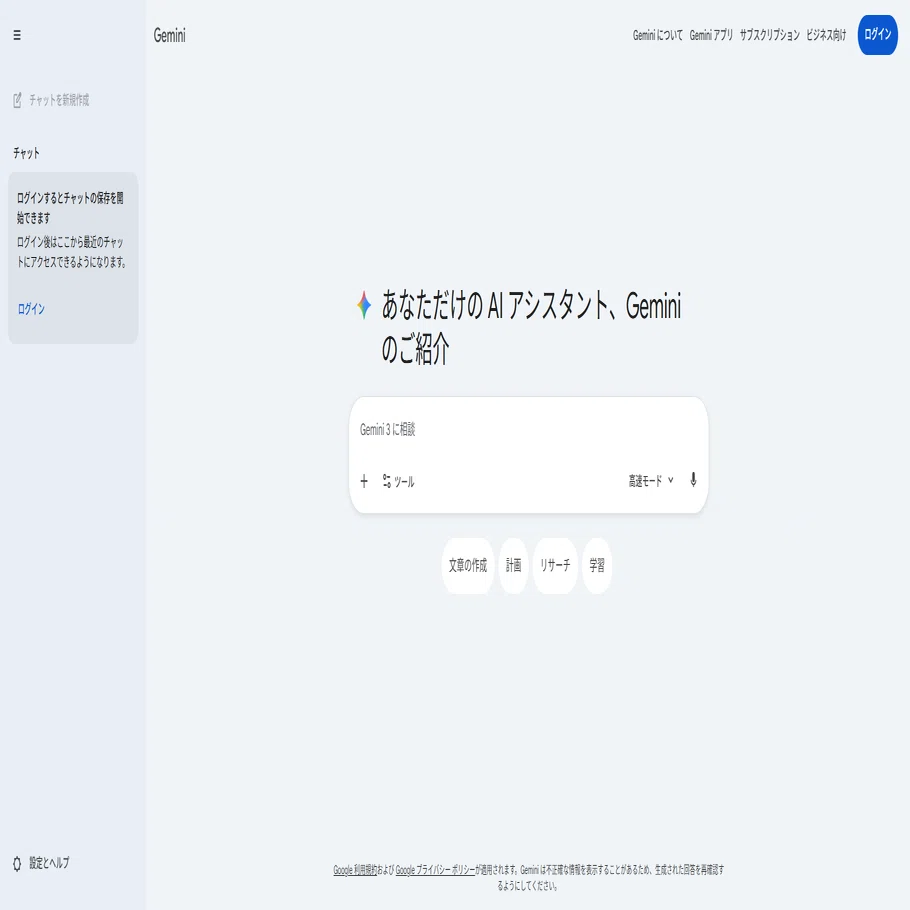Click the Gemini wordmark in header
The width and height of the screenshot is (910, 910).
tap(169, 35)
